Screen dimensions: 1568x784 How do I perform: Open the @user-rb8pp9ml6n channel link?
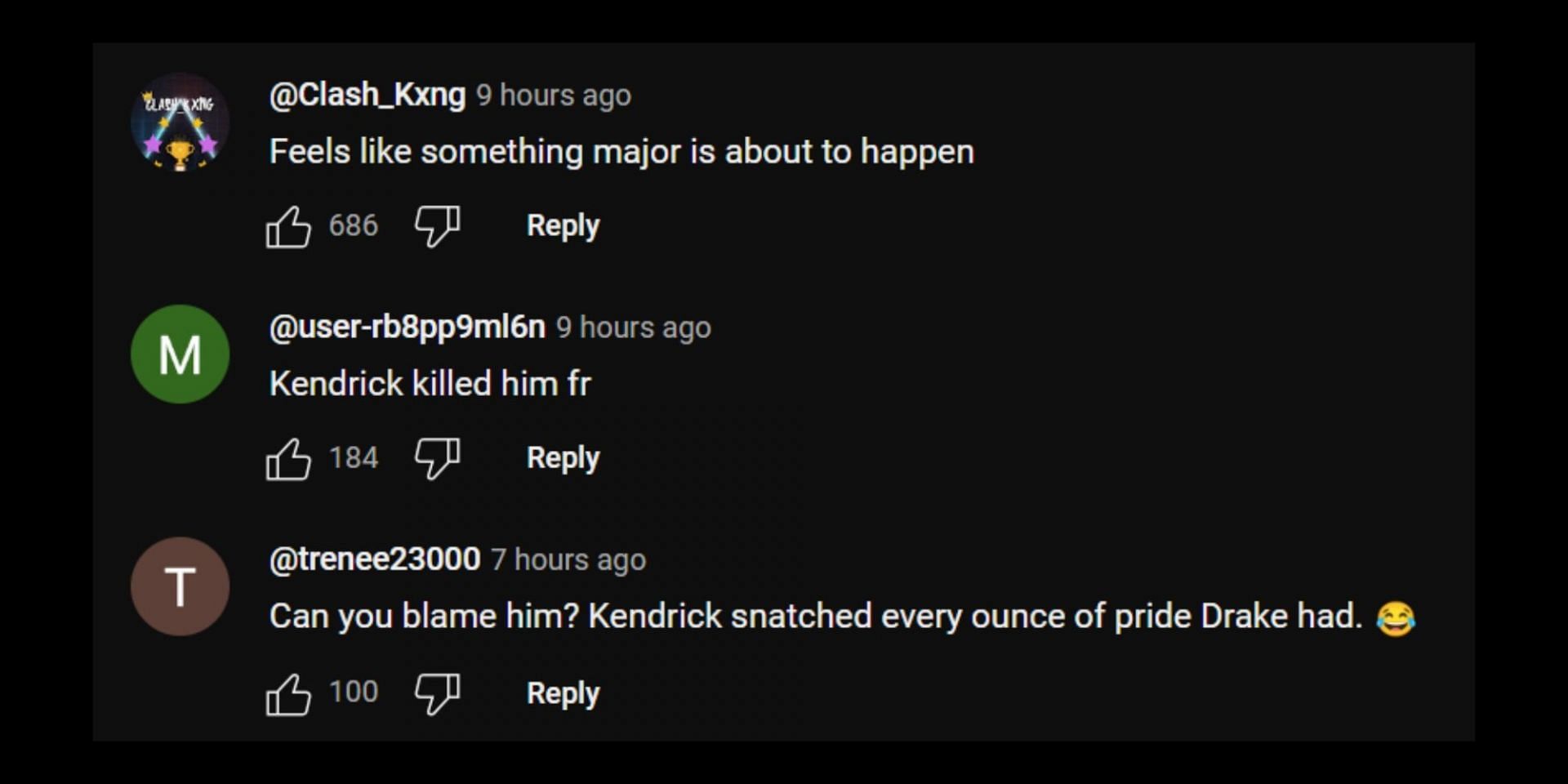click(x=407, y=327)
